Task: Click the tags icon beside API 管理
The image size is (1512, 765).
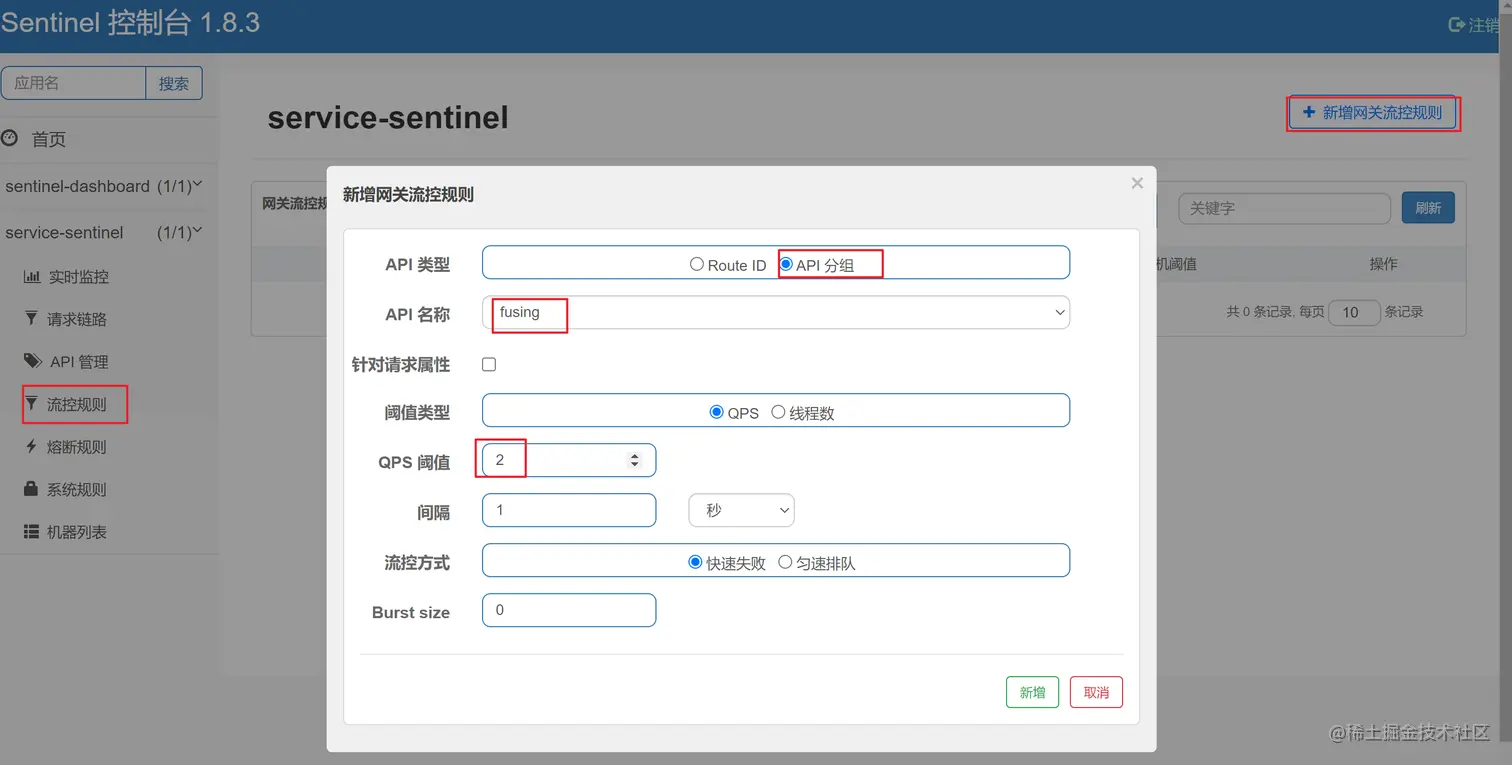Action: tap(32, 361)
